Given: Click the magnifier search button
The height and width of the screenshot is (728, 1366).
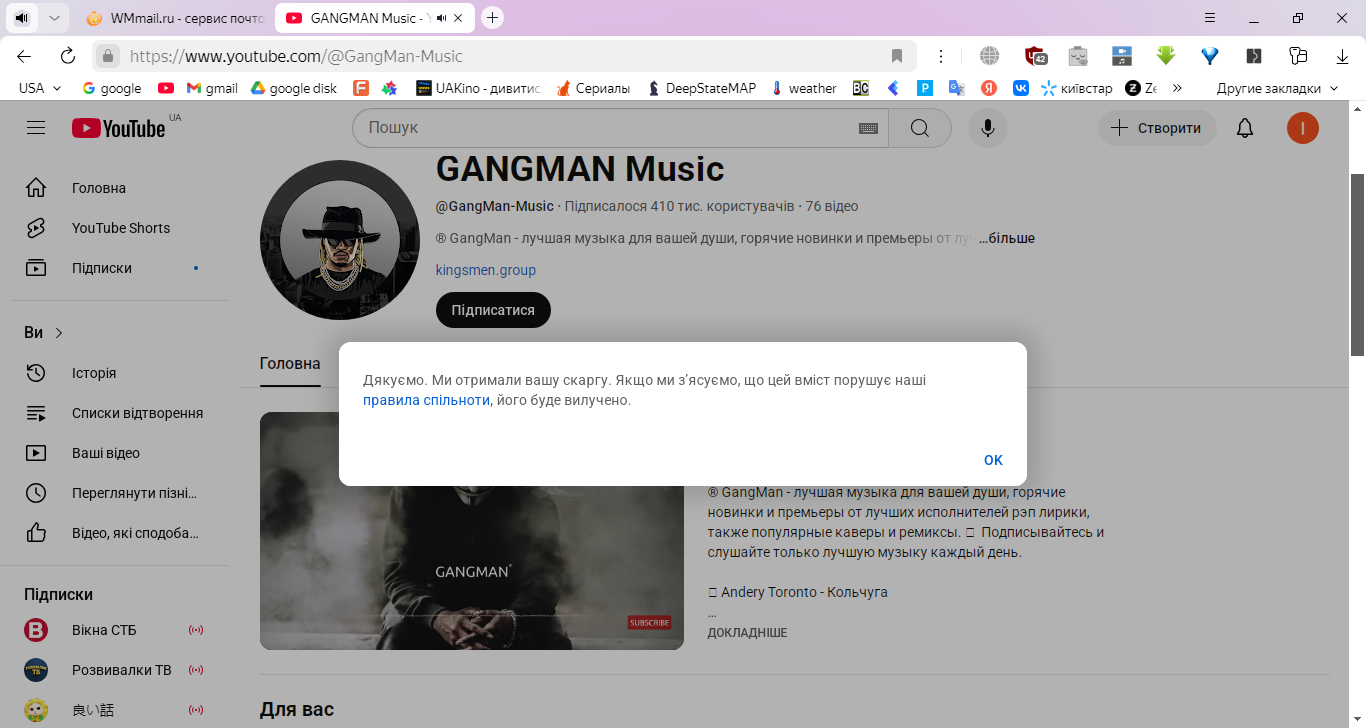Looking at the screenshot, I should 920,128.
